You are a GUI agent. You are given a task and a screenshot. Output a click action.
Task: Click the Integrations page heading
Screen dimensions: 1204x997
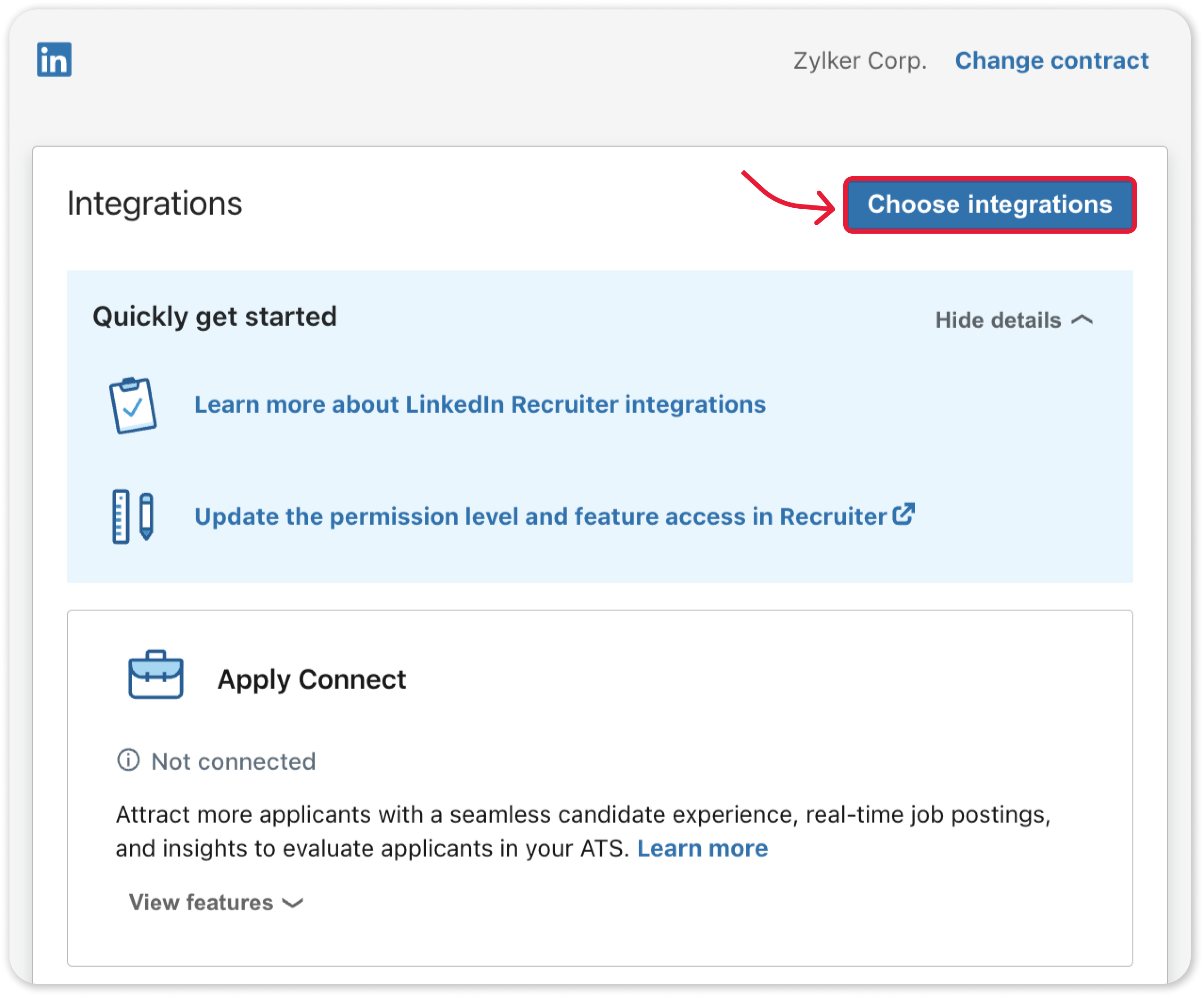pyautogui.click(x=155, y=203)
